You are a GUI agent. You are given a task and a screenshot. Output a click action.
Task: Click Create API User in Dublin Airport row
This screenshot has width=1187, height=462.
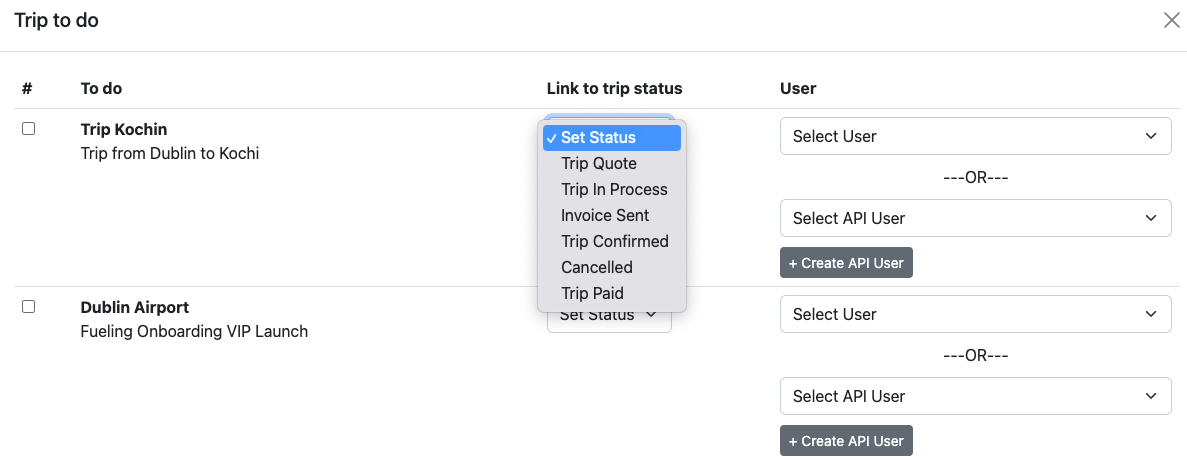[x=846, y=441]
